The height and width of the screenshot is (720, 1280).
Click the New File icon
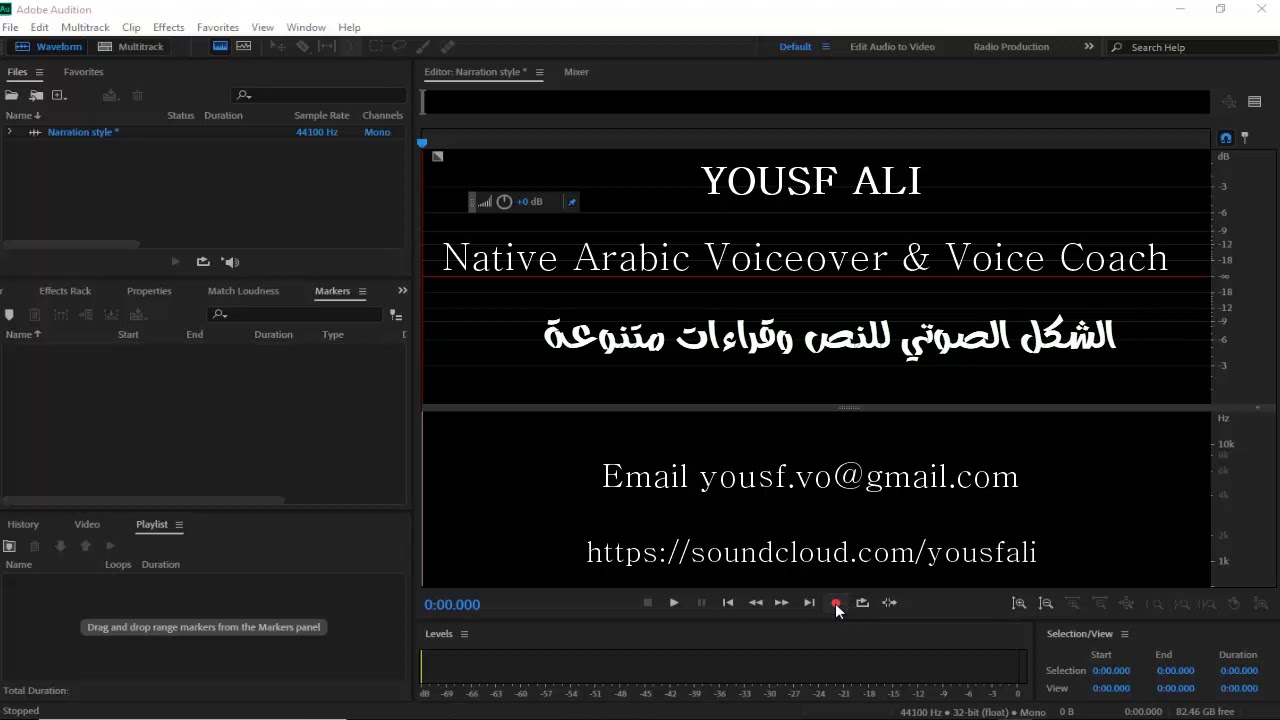pos(59,95)
